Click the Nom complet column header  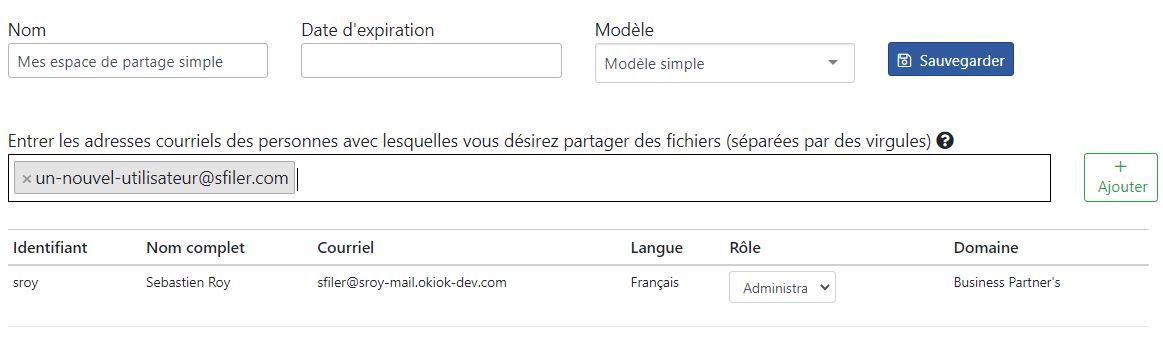(196, 247)
